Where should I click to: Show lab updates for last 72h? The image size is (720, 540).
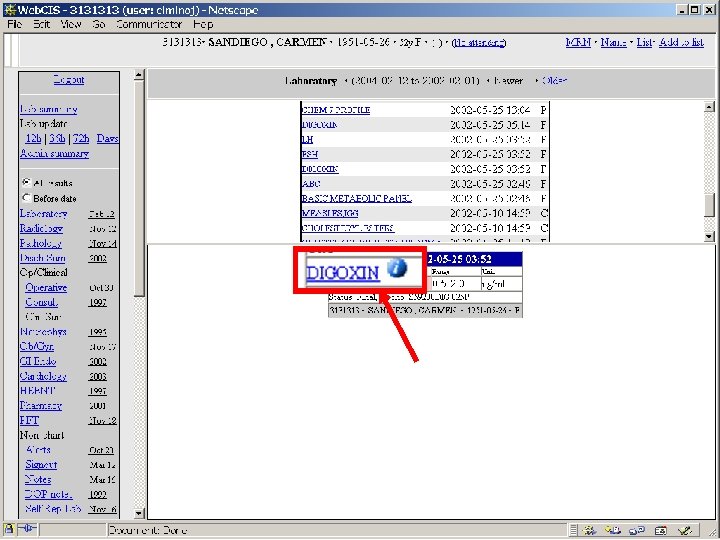pyautogui.click(x=81, y=139)
